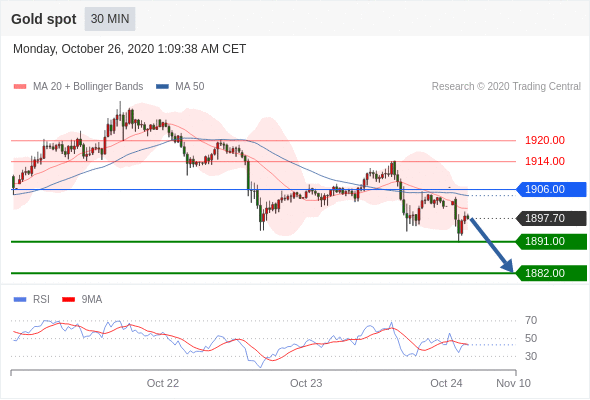Click the MA 50 legend swatch
Image resolution: width=590 pixels, height=400 pixels.
162,87
